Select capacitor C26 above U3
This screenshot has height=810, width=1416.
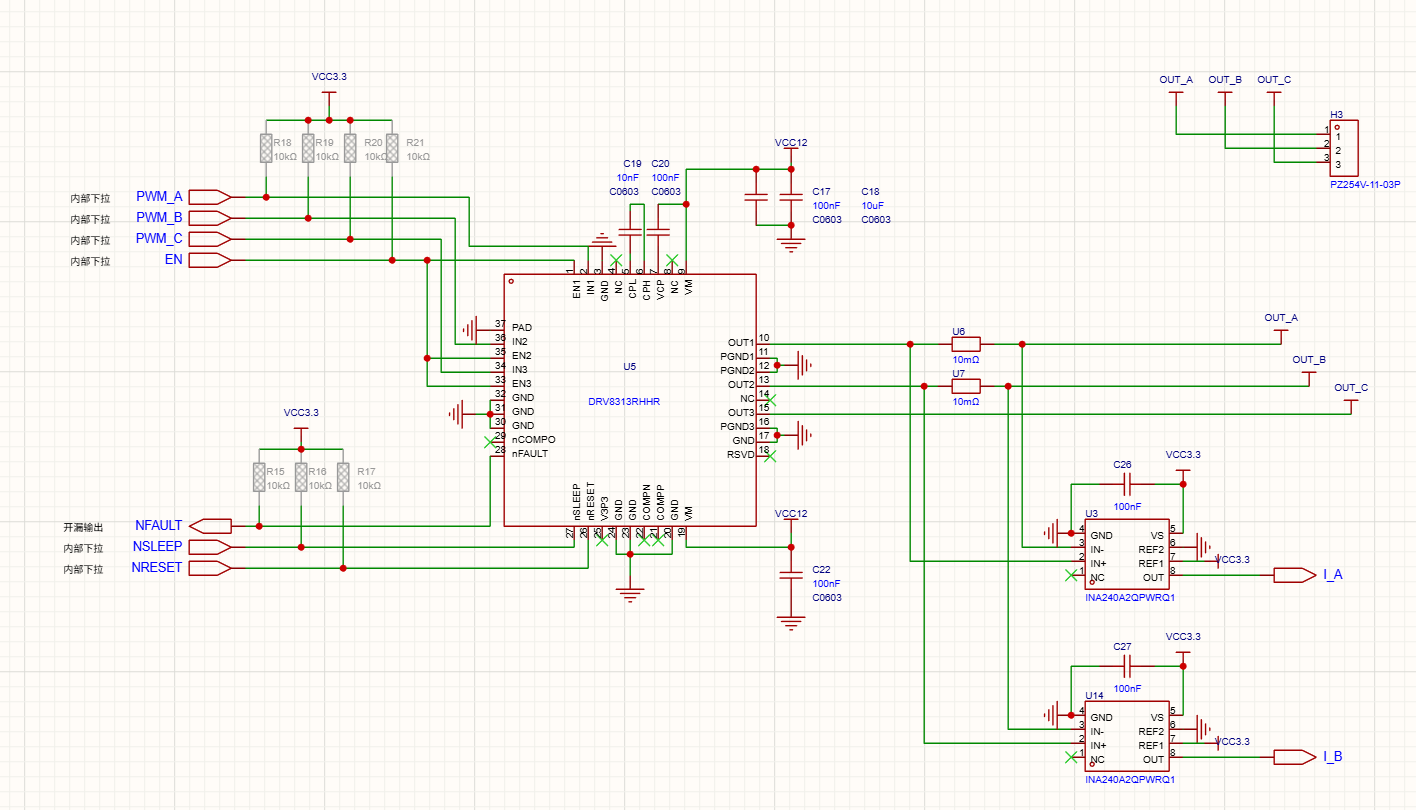pyautogui.click(x=1127, y=484)
